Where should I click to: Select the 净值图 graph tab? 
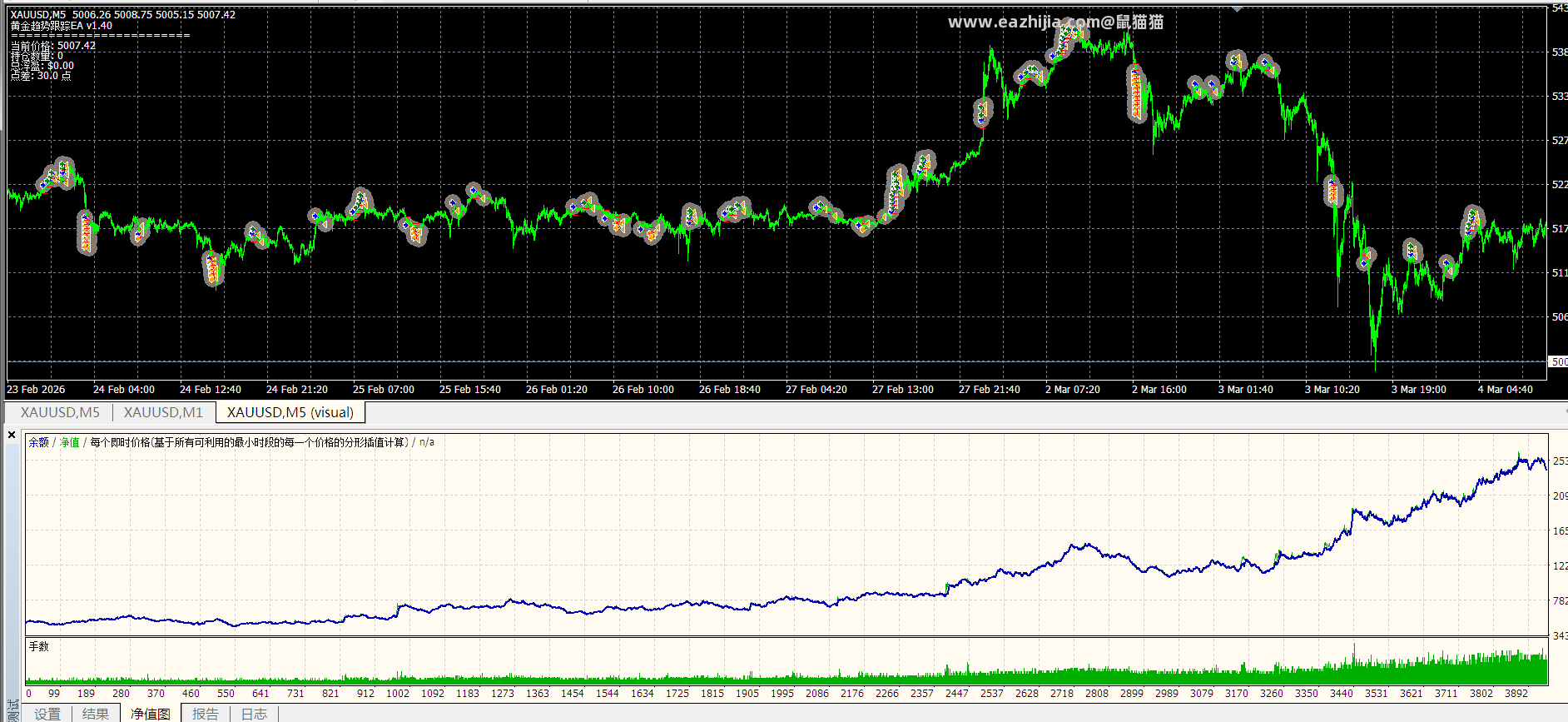(151, 714)
